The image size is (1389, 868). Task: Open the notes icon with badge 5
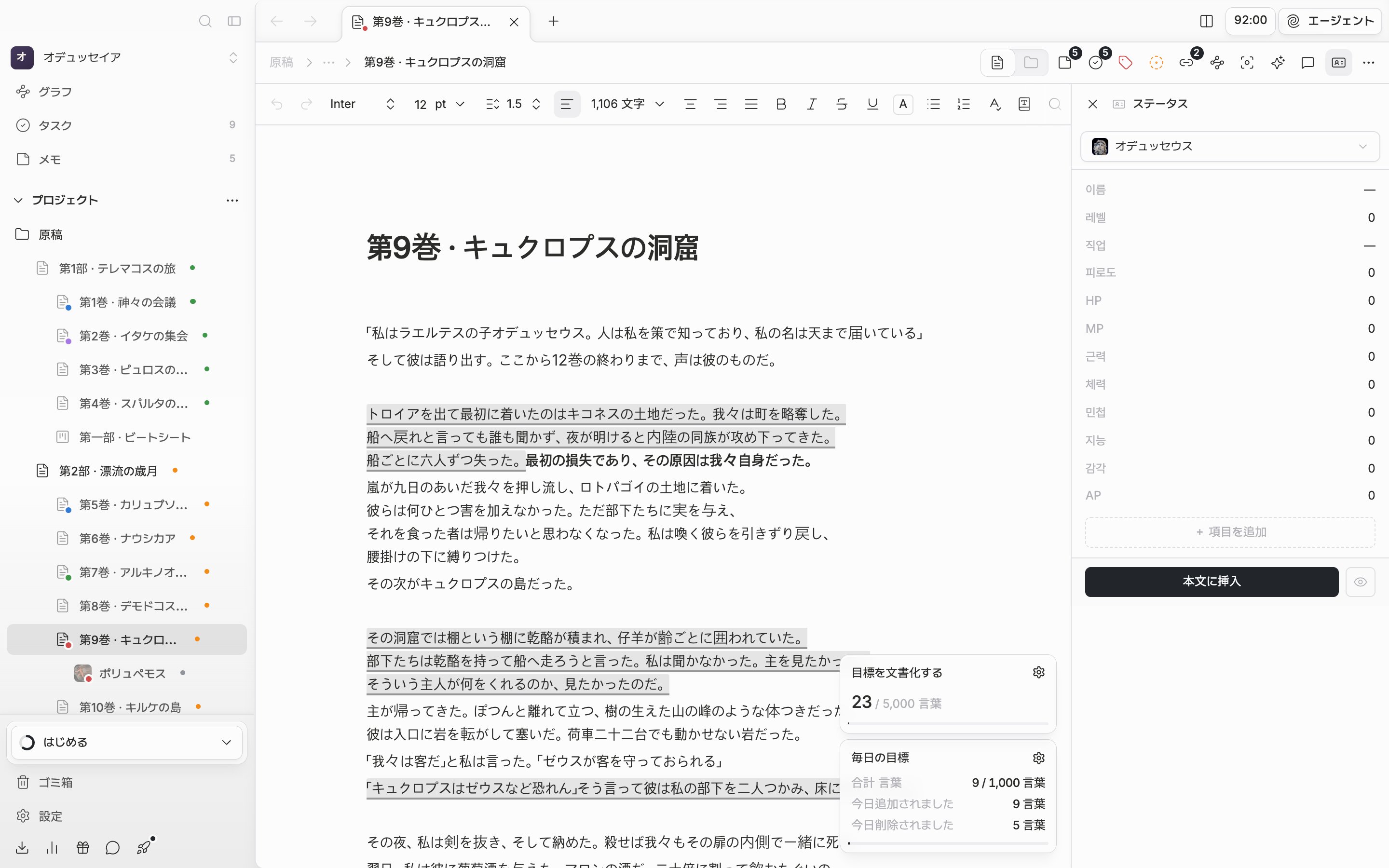1065,62
